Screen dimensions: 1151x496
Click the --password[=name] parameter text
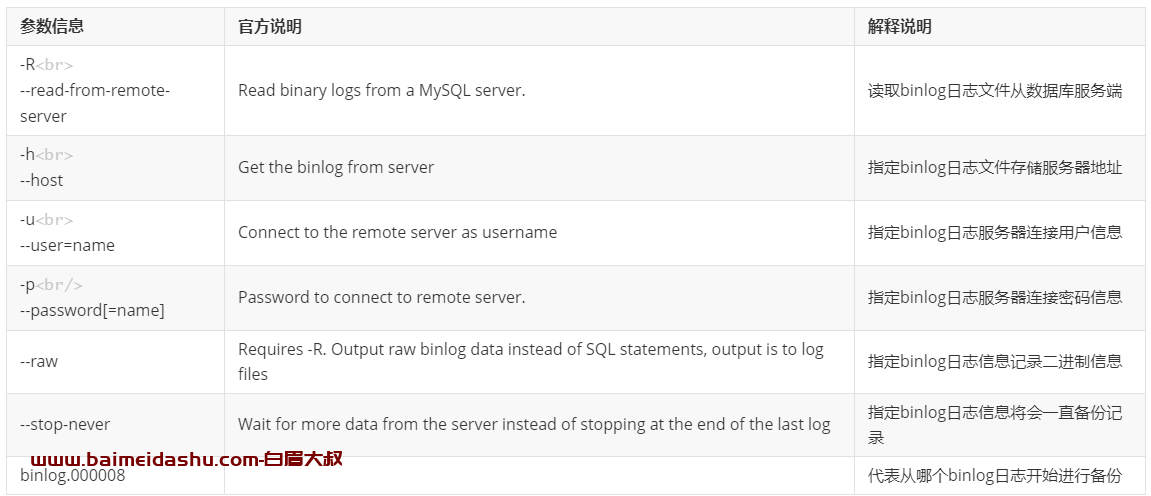92,310
